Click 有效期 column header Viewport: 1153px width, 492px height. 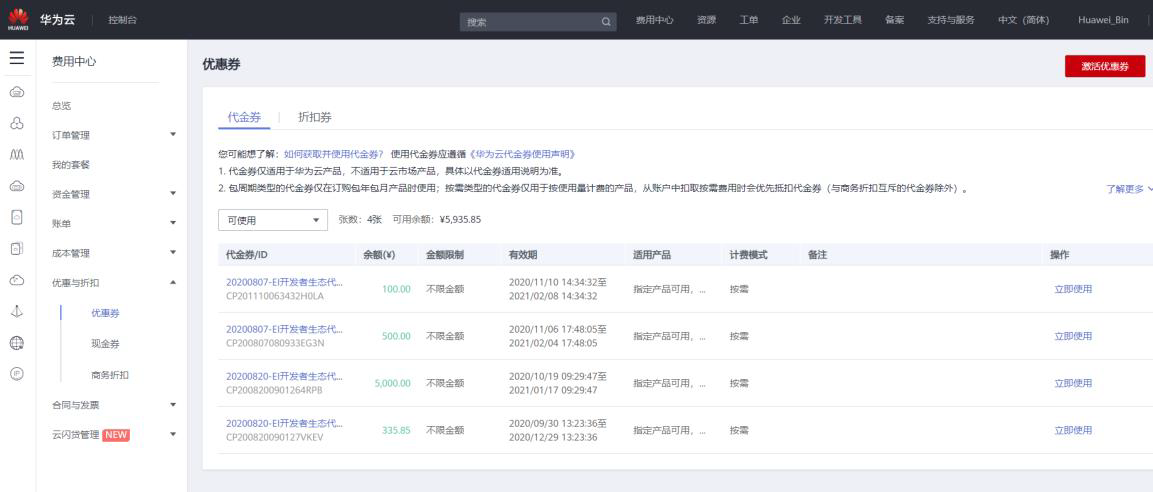tap(523, 254)
